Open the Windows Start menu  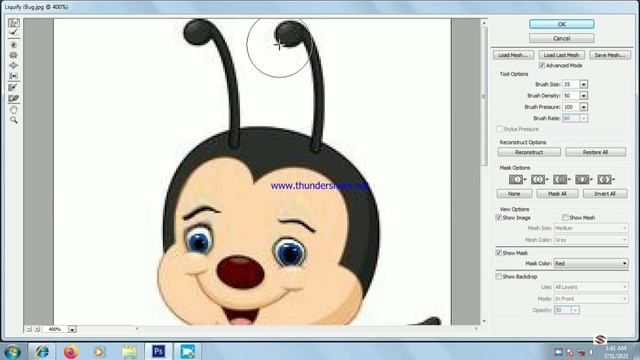point(12,352)
